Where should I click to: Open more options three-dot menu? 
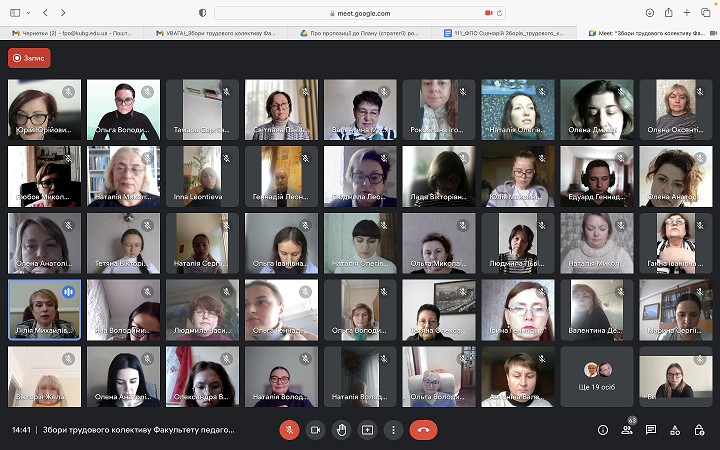393,429
